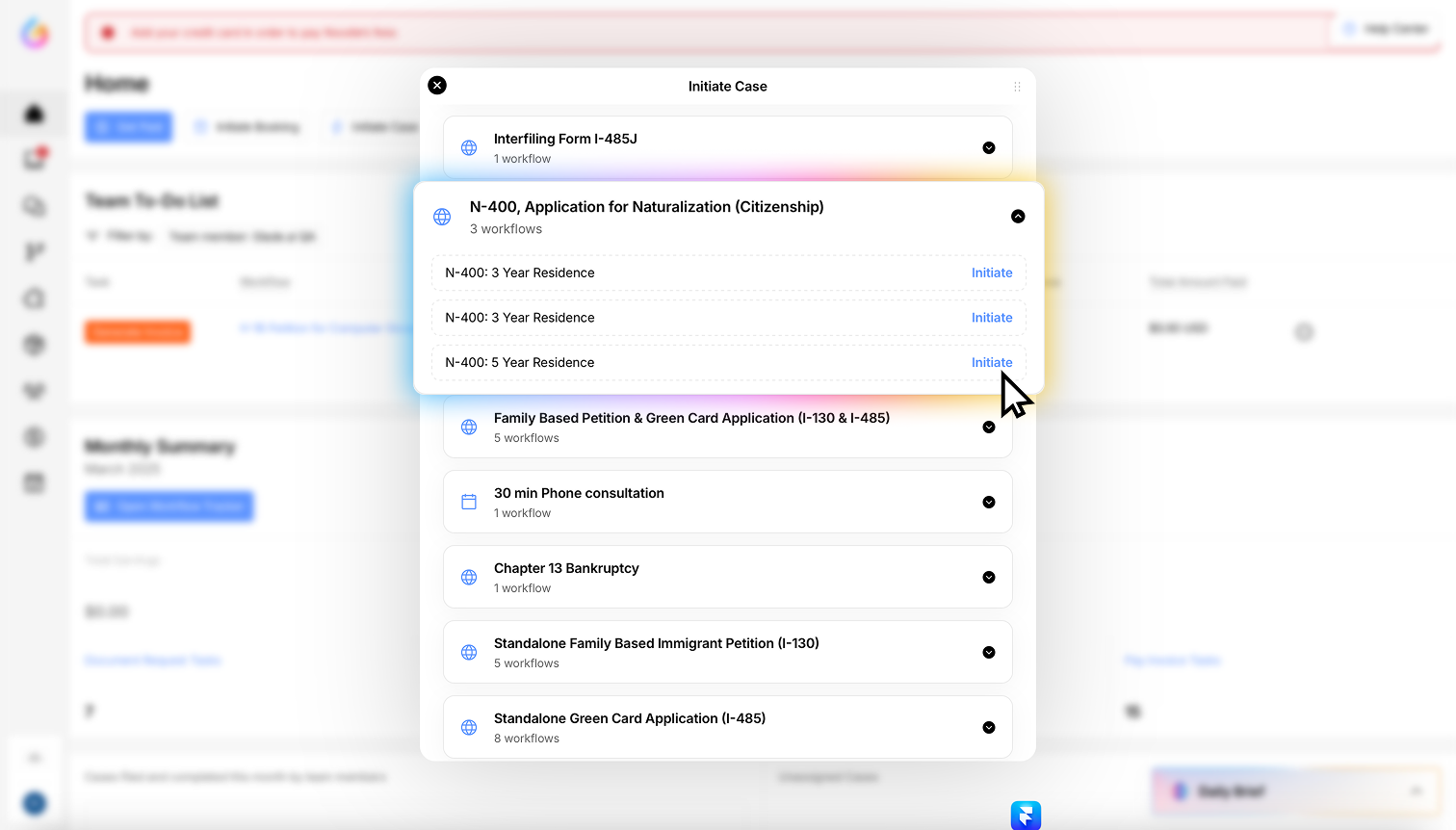1456x830 pixels.
Task: Click the globe icon beside Interfiling Form I-485J
Action: 469,148
